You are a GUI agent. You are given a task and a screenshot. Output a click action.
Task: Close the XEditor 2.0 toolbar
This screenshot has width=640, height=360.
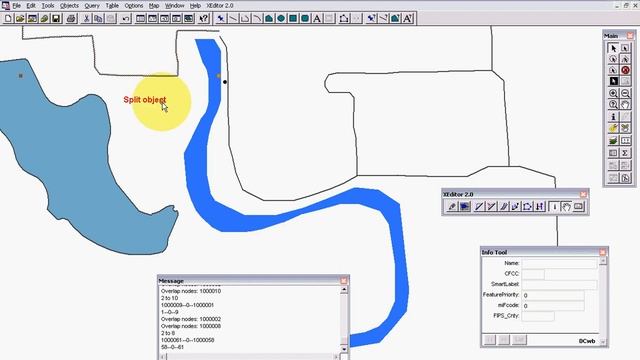coord(584,194)
